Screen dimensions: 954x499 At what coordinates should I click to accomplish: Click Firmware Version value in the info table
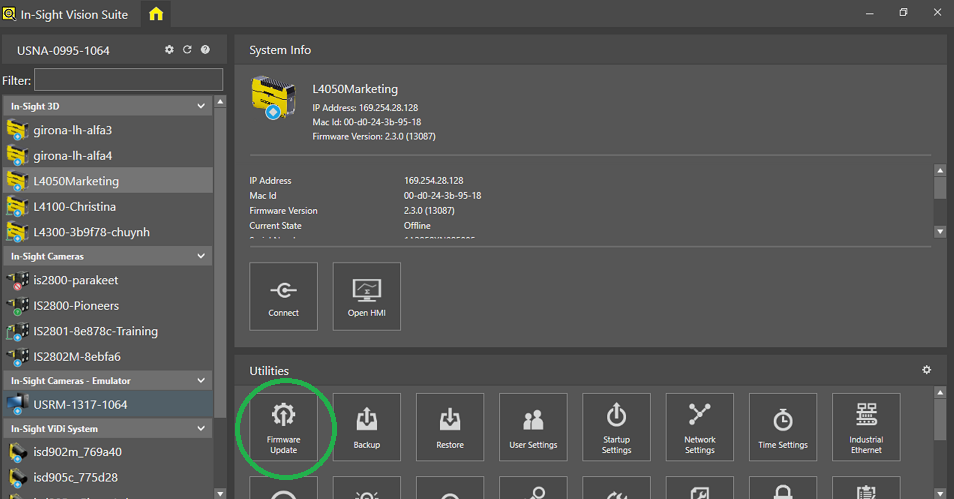429,211
